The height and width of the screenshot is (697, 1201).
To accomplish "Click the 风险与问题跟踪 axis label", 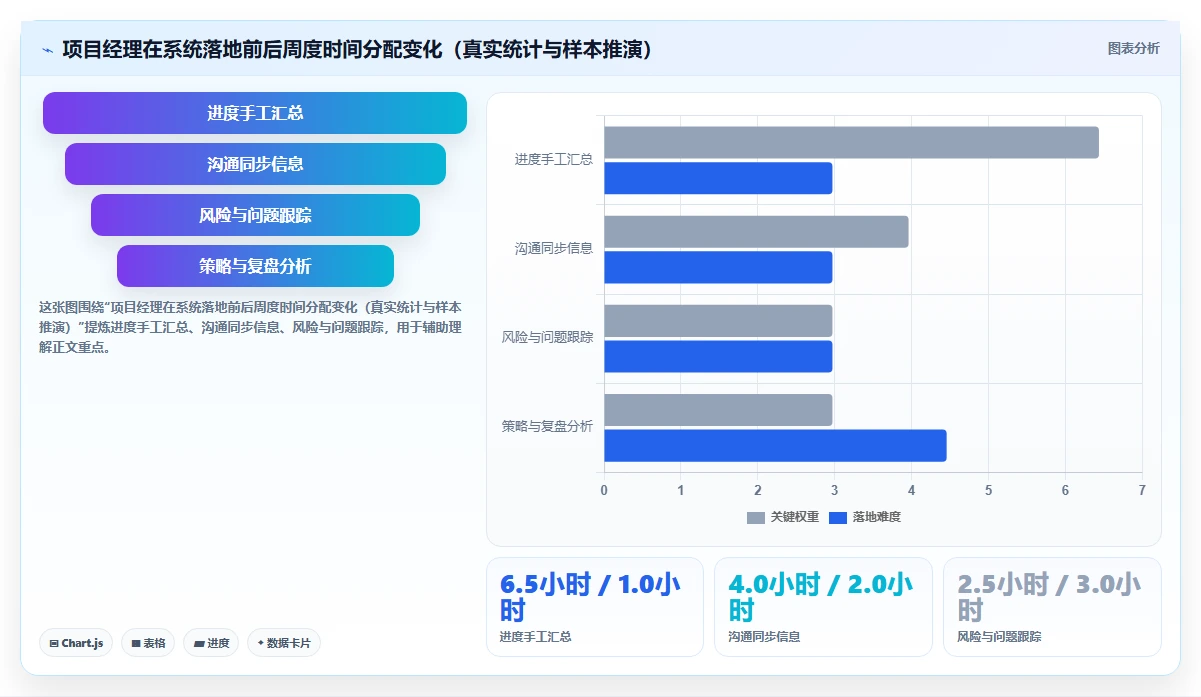I will [x=547, y=337].
